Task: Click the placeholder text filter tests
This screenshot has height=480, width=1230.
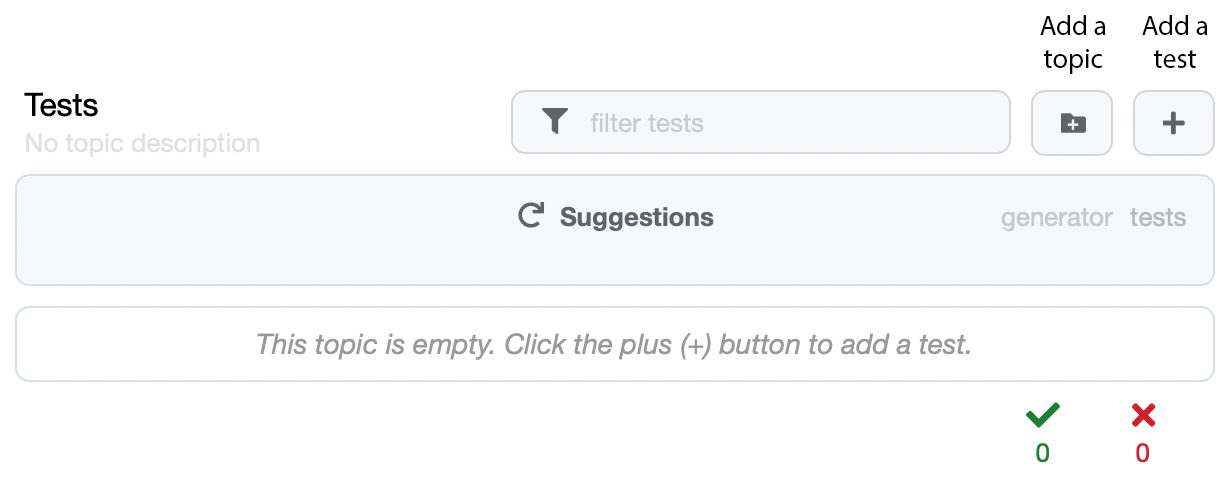Action: [x=647, y=123]
